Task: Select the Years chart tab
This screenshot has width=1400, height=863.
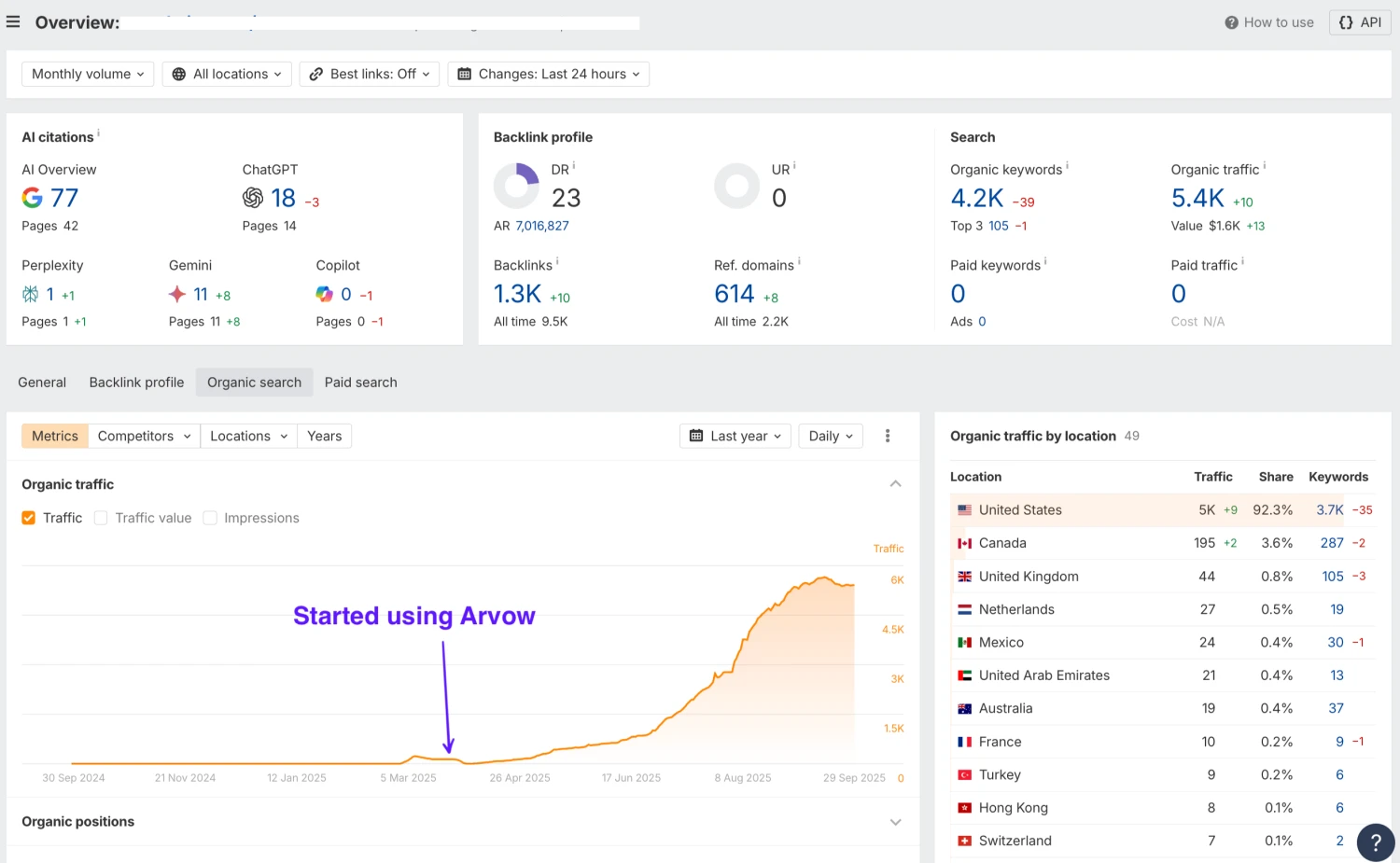Action: point(324,436)
